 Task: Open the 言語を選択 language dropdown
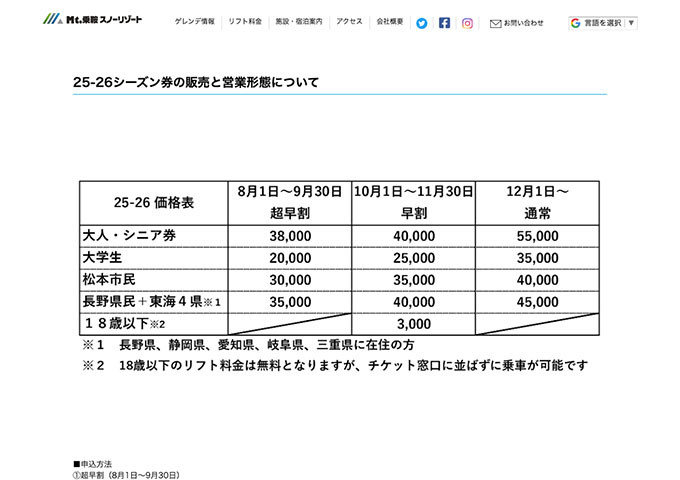[603, 23]
